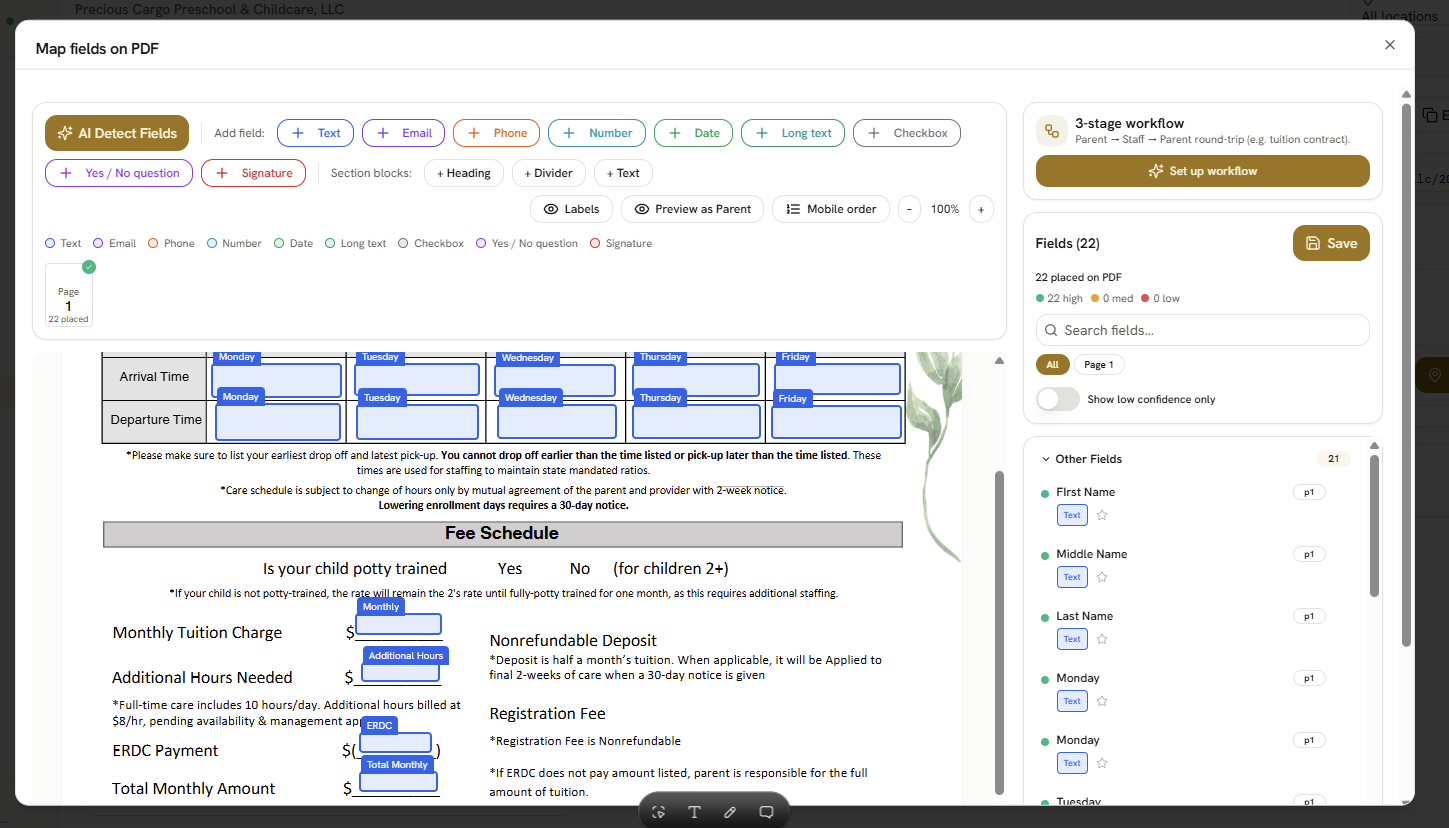This screenshot has width=1449, height=828.
Task: Click All locations in background window
Action: point(1399,16)
